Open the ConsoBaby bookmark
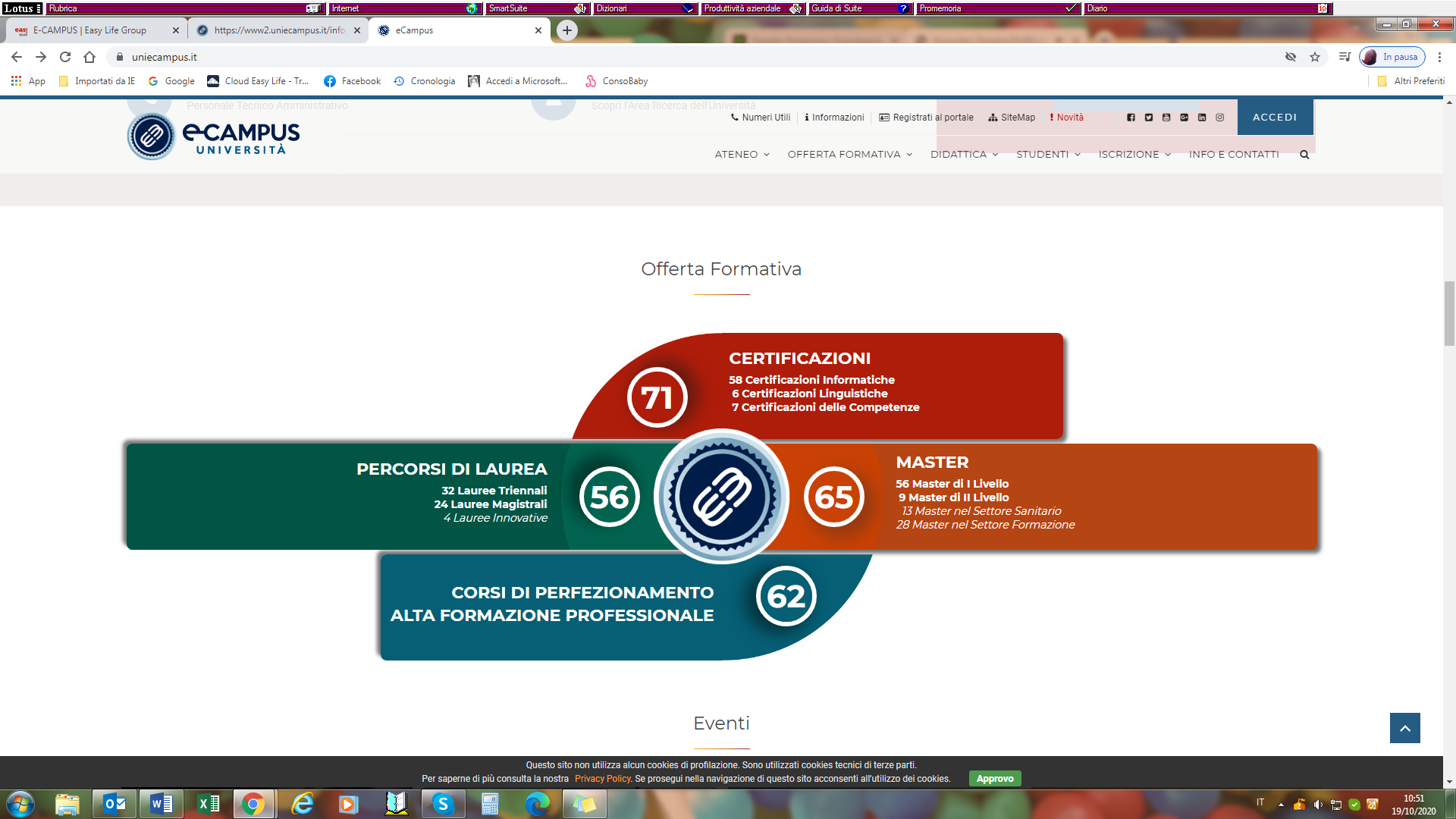Screen dimensions: 1456x819 point(616,81)
